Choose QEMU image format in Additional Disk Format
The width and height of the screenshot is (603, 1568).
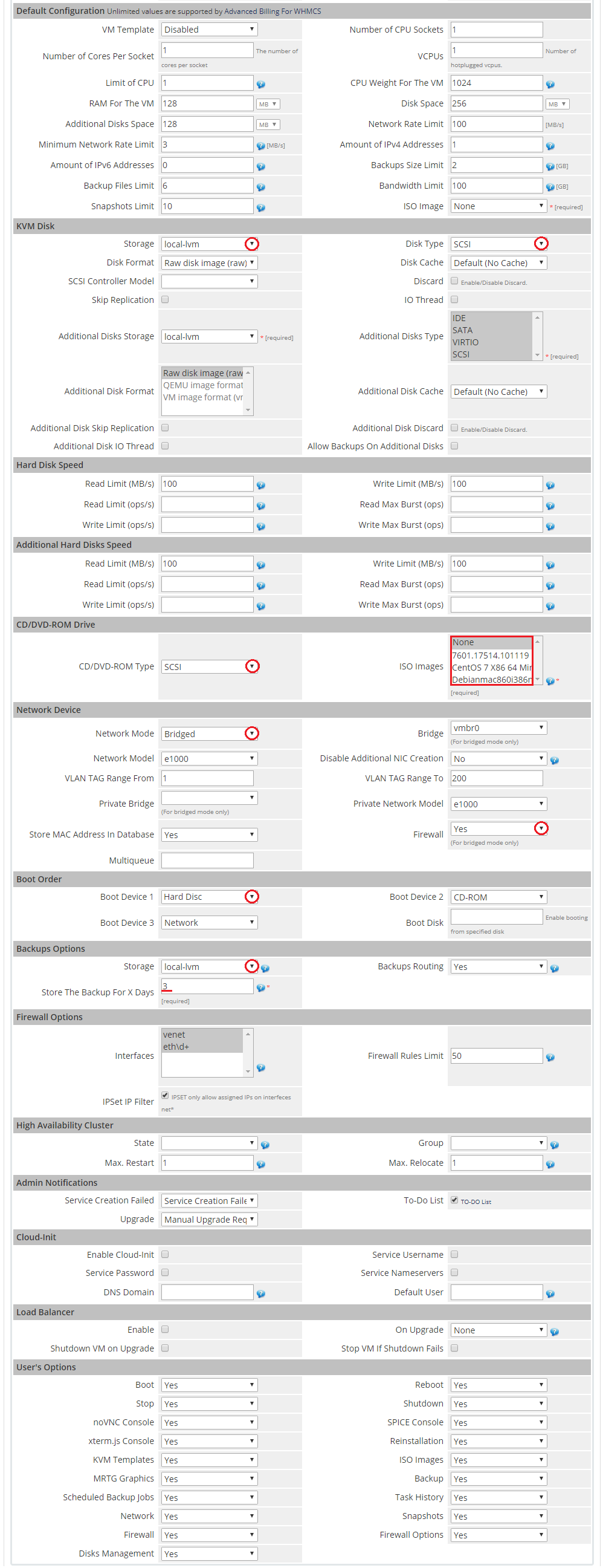(202, 385)
